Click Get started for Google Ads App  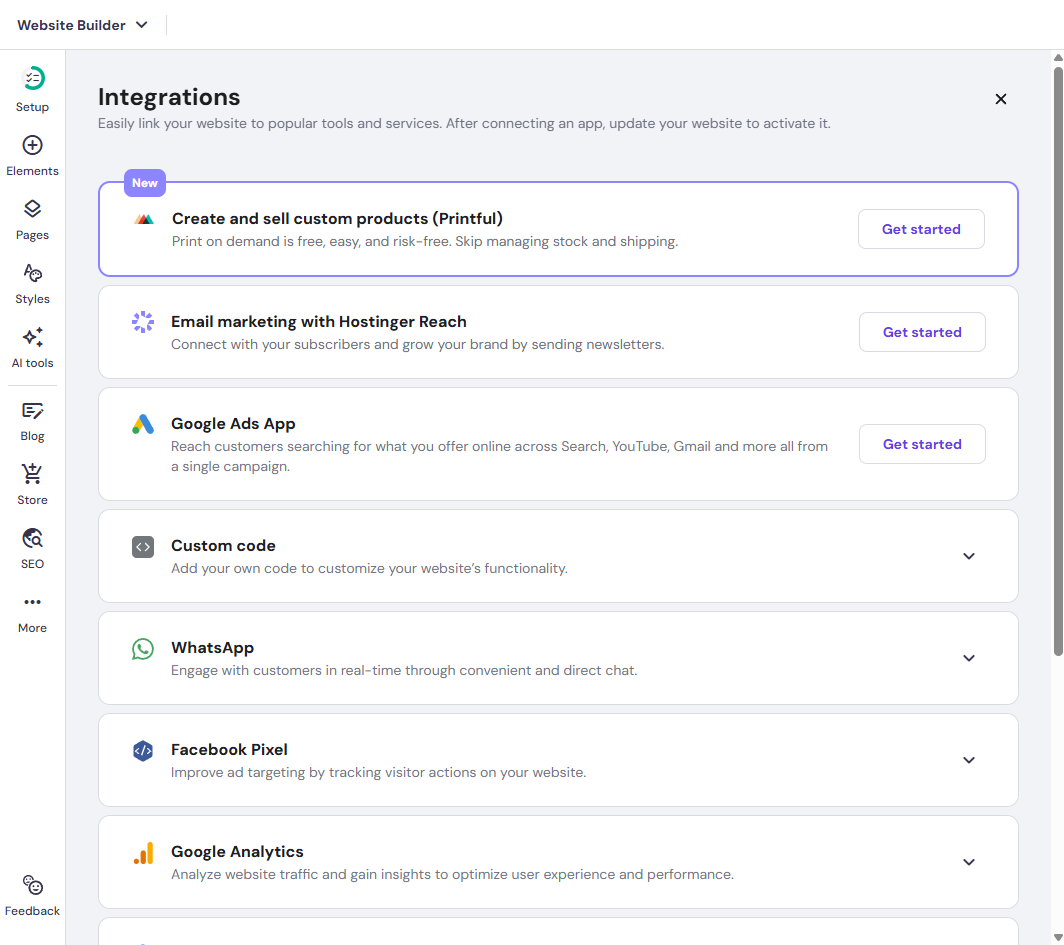pos(922,444)
